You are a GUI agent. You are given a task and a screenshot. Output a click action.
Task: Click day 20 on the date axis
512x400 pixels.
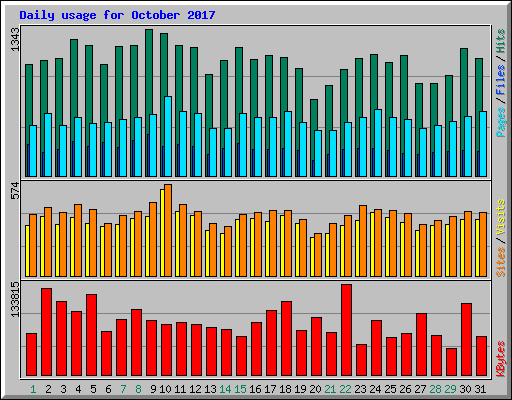point(315,389)
